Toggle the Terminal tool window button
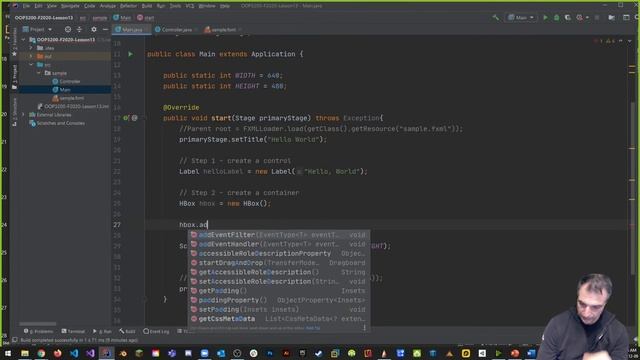The image size is (640, 360). pyautogui.click(x=73, y=331)
